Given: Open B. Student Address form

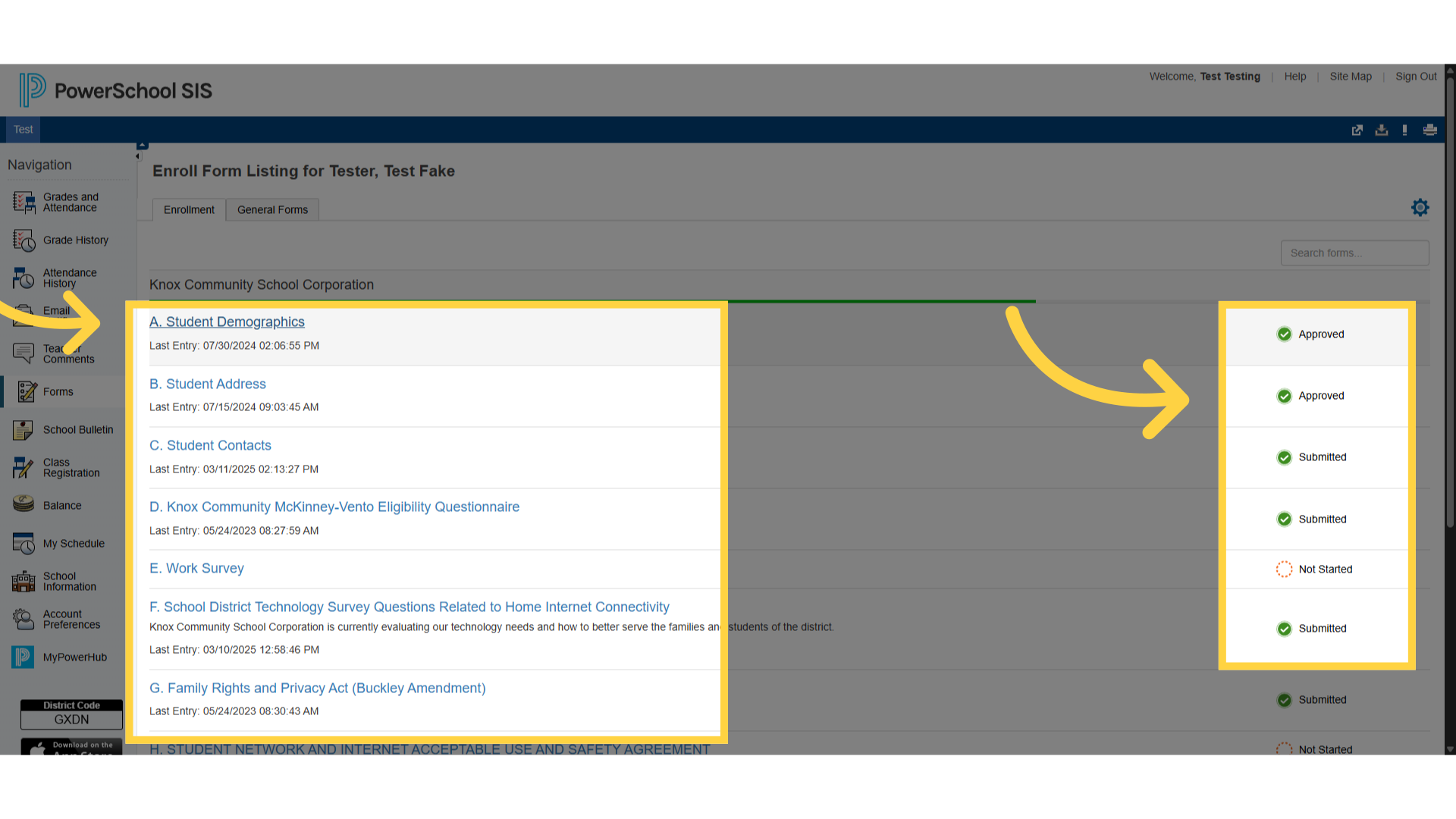Looking at the screenshot, I should [x=208, y=384].
